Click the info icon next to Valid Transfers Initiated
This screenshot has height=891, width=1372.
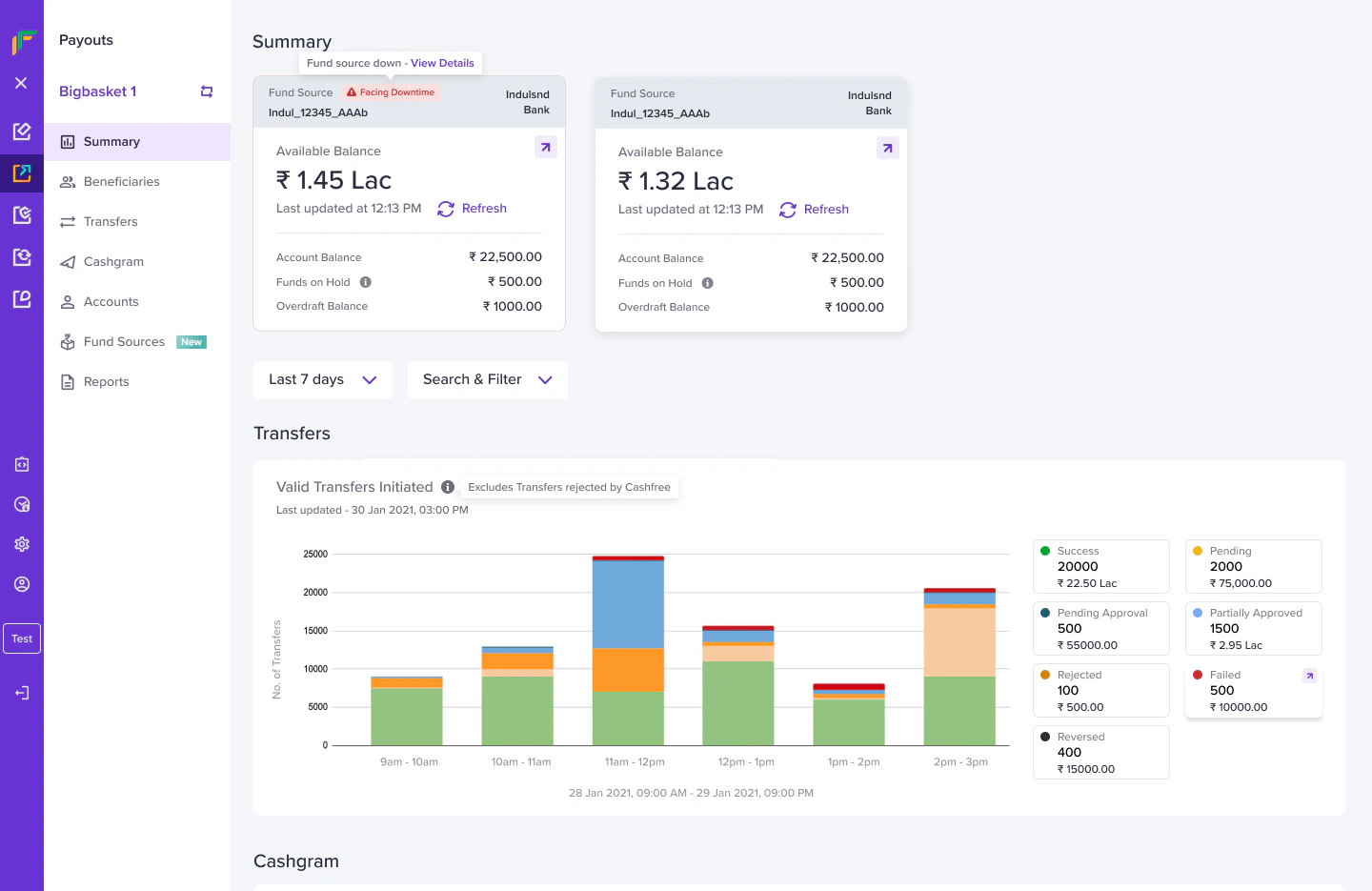coord(448,487)
